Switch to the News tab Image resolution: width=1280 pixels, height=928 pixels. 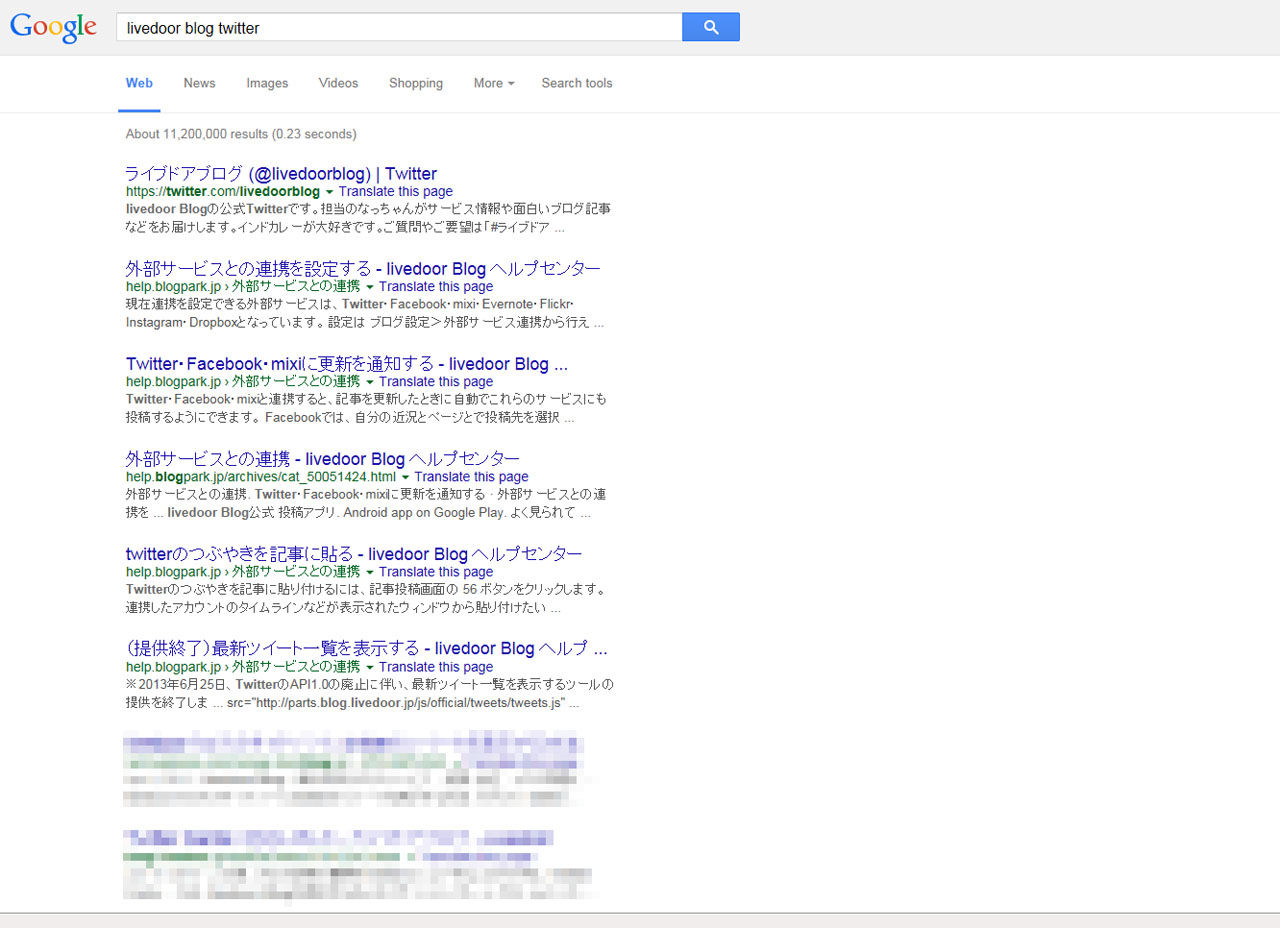(x=199, y=83)
